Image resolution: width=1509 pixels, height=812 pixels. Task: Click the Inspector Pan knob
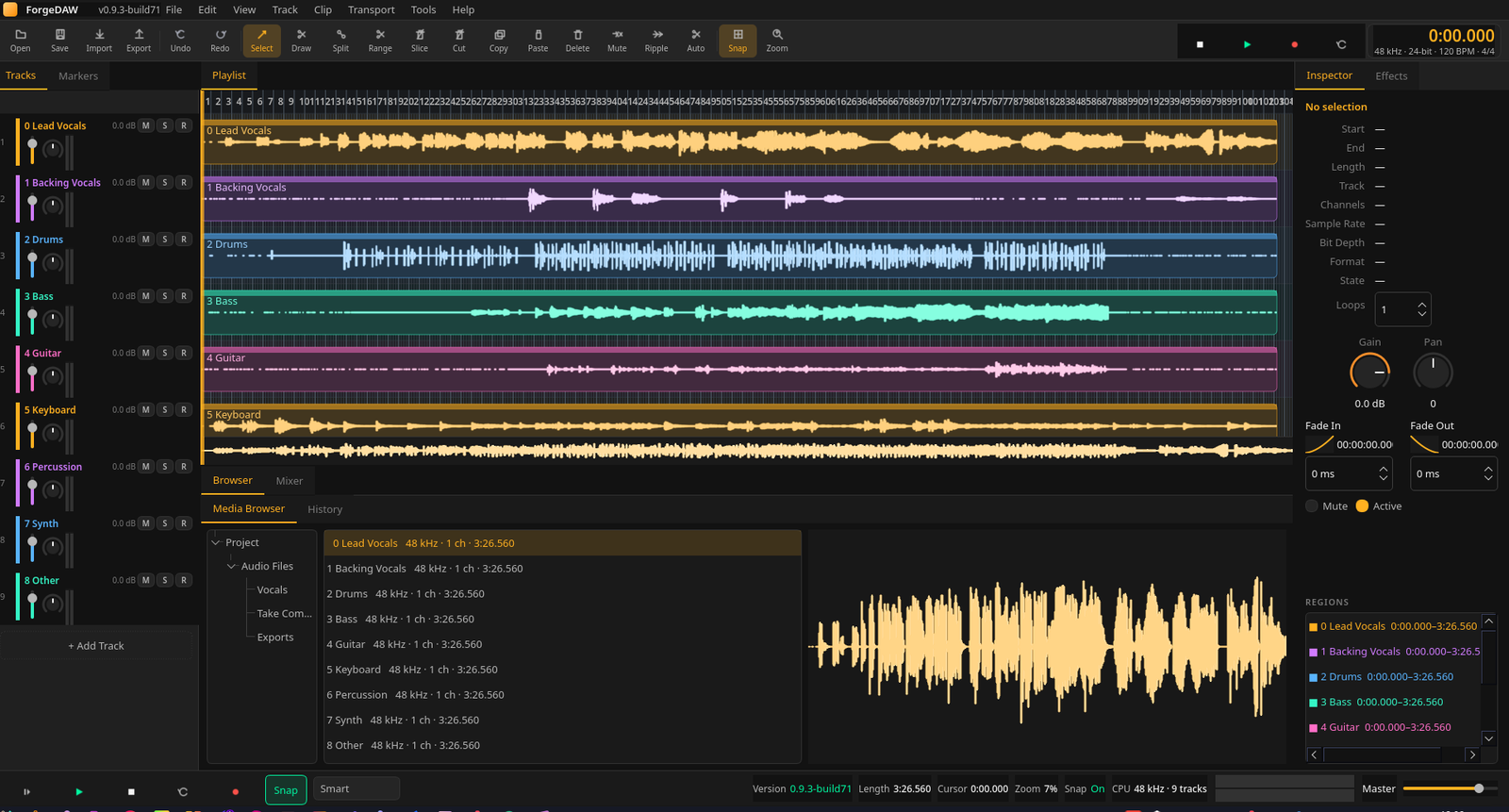coord(1433,373)
